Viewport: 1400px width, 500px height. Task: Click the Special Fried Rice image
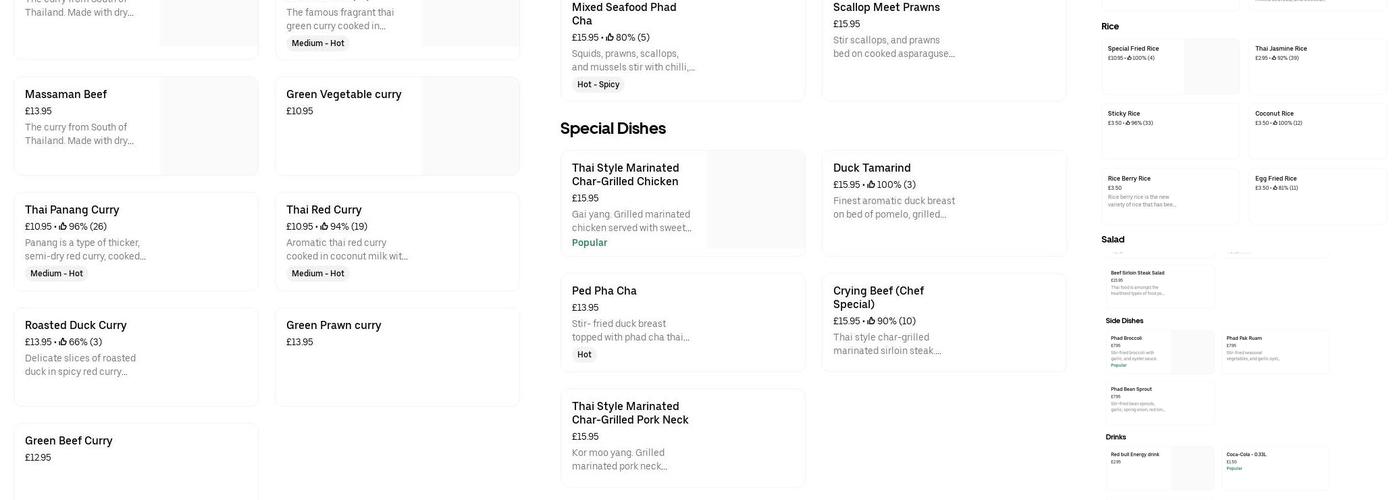coord(1211,66)
